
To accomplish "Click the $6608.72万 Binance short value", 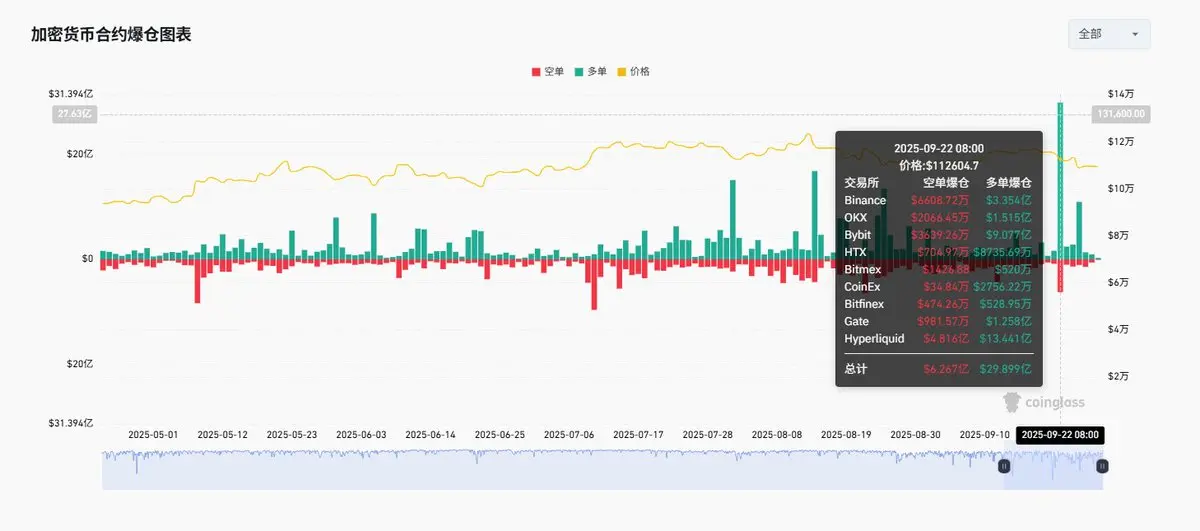I will 940,200.
